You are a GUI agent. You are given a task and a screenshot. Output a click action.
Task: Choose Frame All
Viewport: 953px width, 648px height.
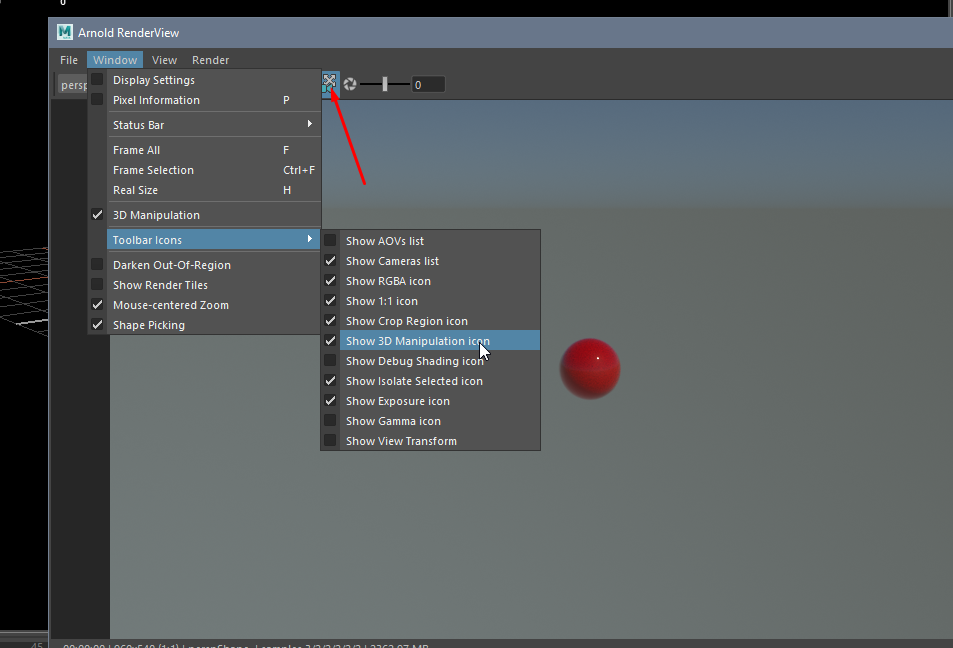204,150
